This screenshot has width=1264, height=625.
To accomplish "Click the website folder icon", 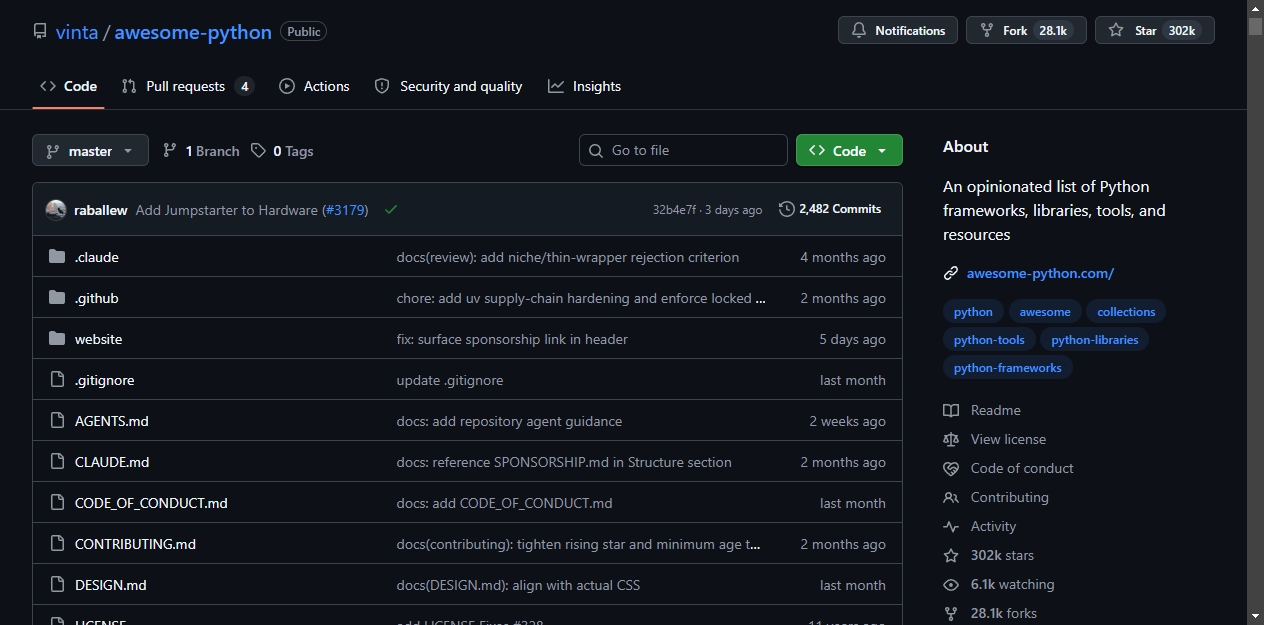I will (57, 339).
